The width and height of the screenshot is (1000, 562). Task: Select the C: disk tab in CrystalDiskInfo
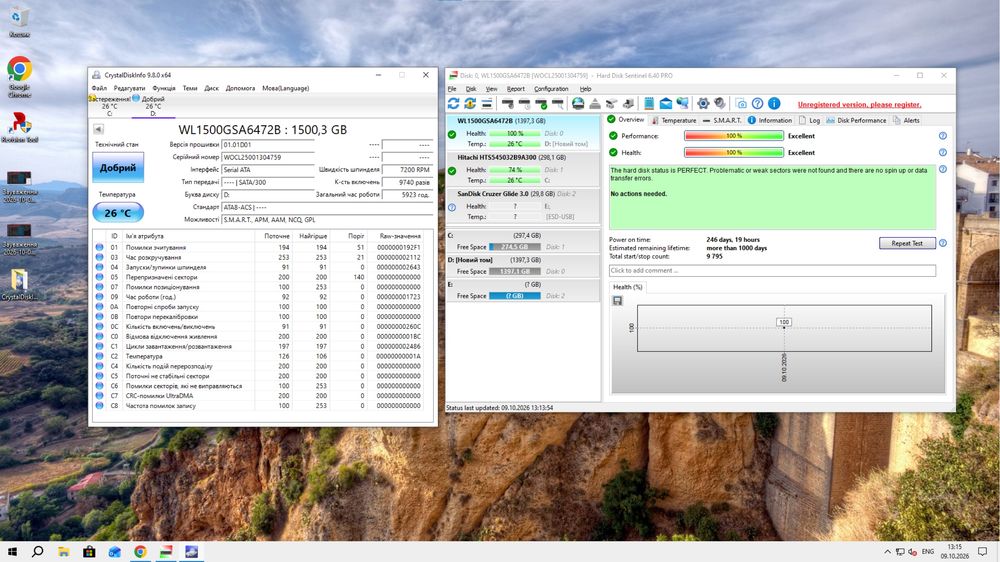[110, 106]
